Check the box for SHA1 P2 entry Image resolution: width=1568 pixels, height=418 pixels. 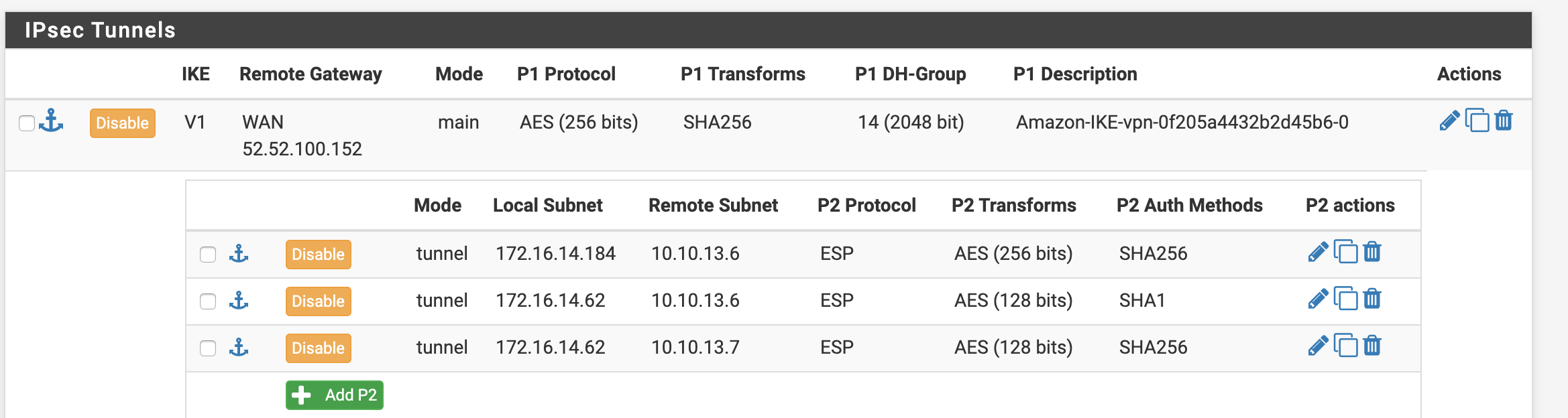pos(208,301)
